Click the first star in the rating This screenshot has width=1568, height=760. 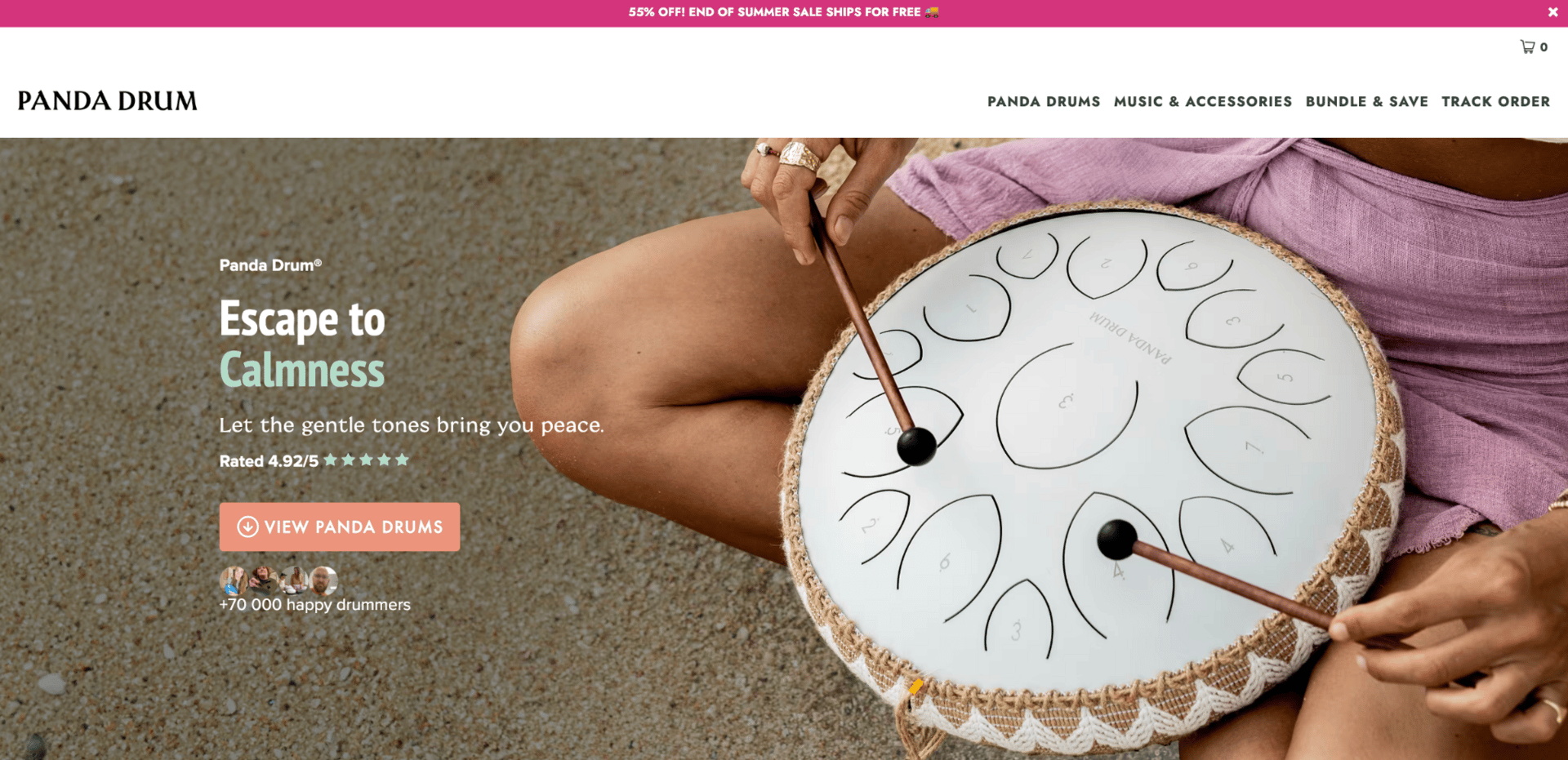330,460
